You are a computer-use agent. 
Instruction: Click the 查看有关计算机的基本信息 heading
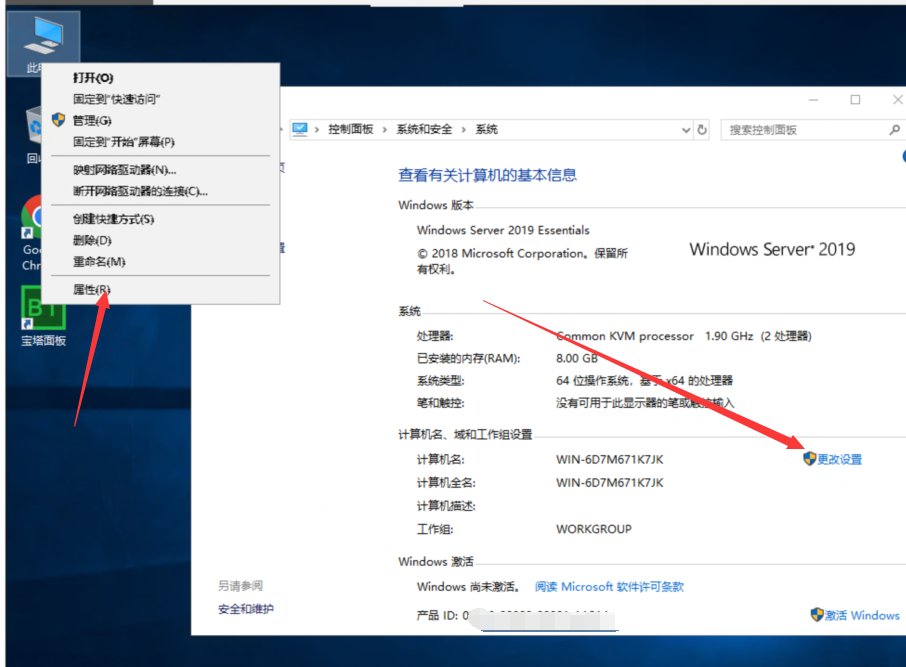pos(487,175)
